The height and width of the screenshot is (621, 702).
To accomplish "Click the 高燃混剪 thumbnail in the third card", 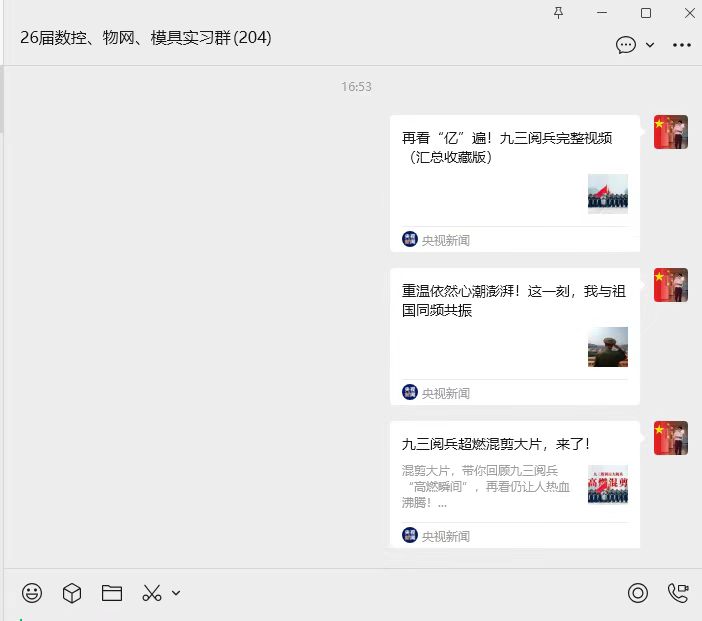I will point(608,485).
